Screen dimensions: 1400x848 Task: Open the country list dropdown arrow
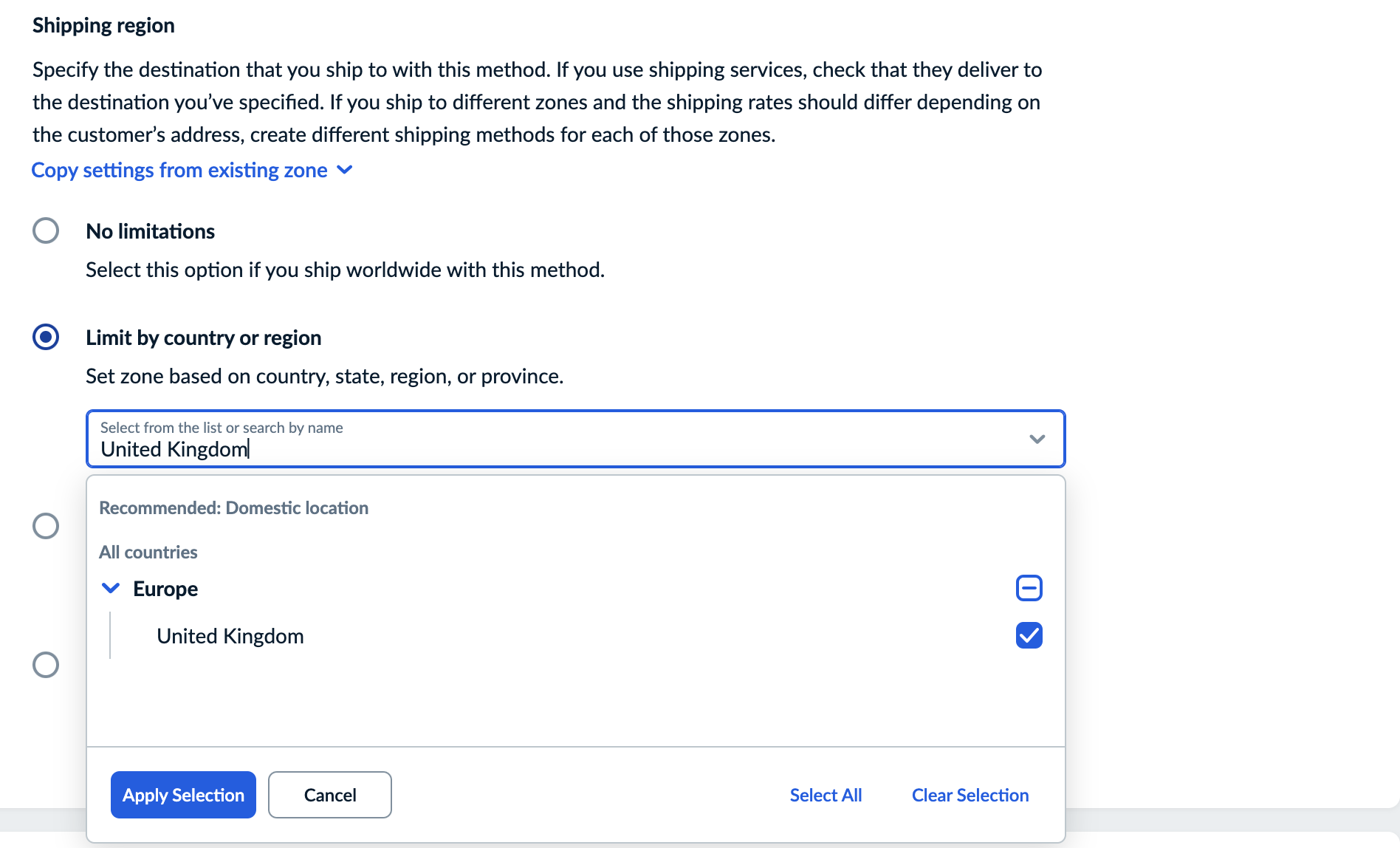[x=1037, y=439]
